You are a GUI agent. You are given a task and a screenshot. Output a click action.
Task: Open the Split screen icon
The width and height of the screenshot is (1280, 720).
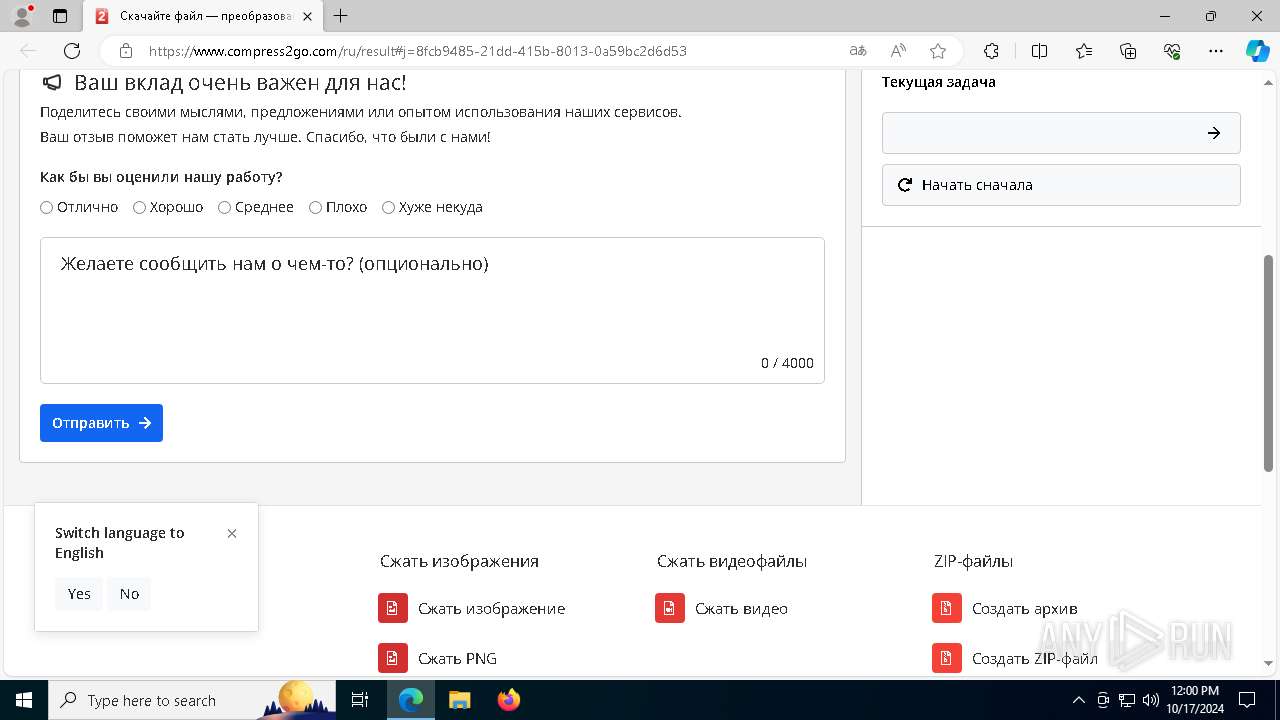click(1040, 51)
